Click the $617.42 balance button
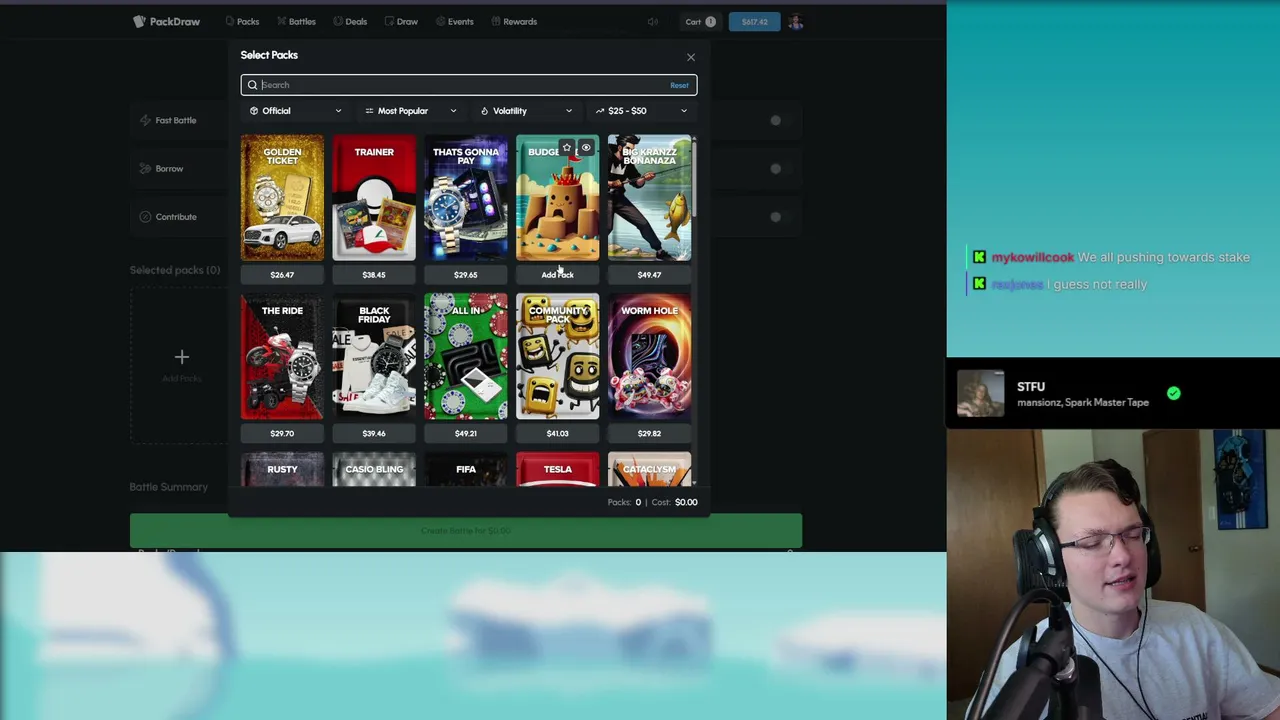The width and height of the screenshot is (1280, 720). point(754,21)
